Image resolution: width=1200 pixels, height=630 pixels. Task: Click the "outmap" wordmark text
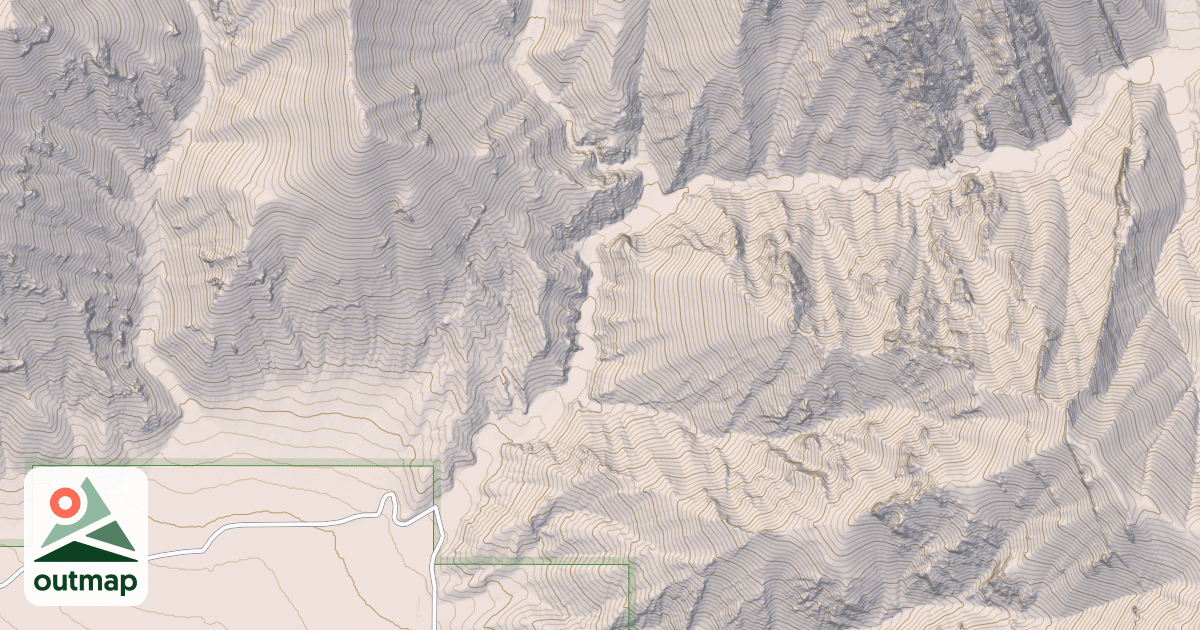point(86,582)
